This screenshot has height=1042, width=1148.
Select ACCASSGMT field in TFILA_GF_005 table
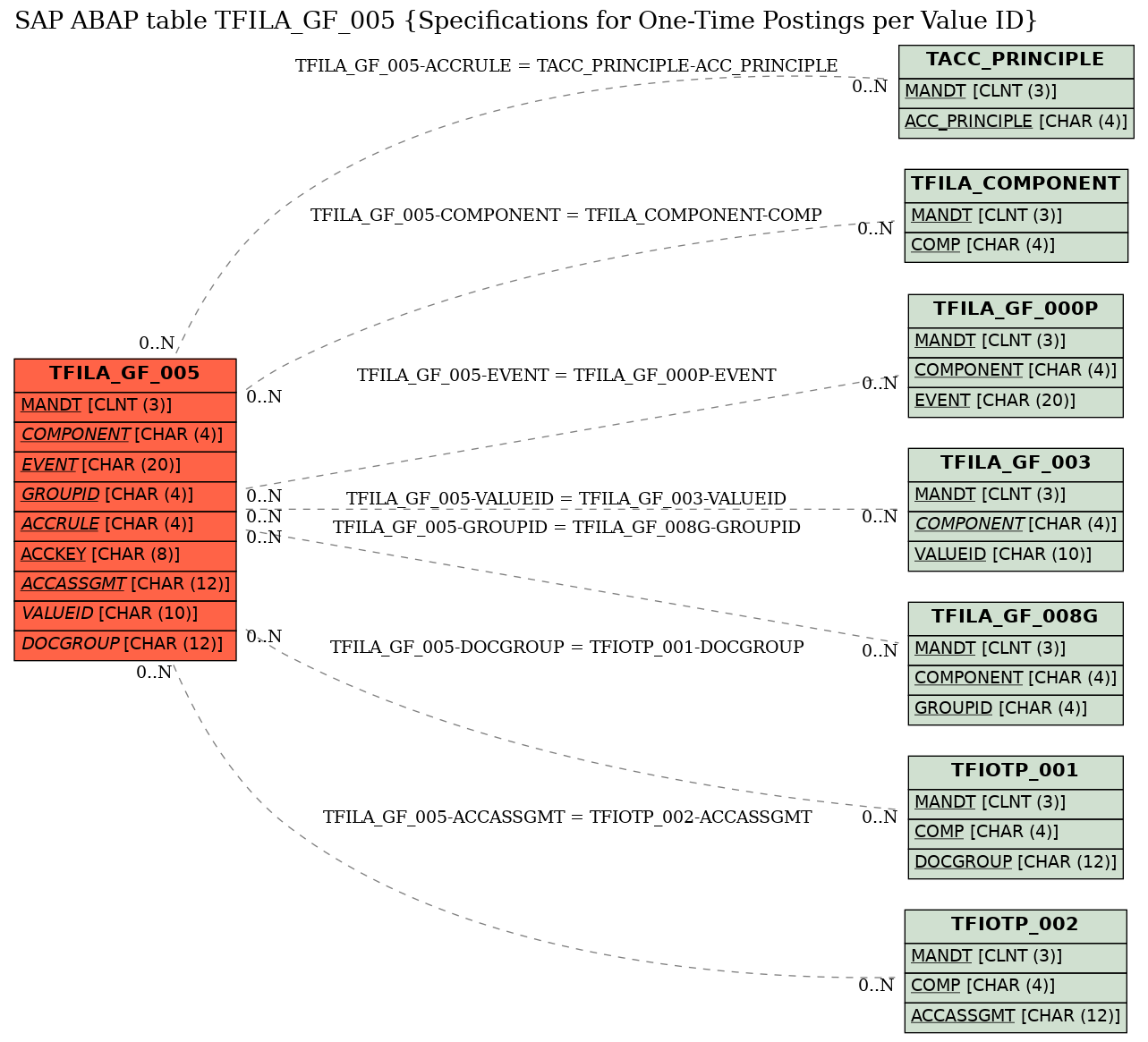tap(125, 585)
